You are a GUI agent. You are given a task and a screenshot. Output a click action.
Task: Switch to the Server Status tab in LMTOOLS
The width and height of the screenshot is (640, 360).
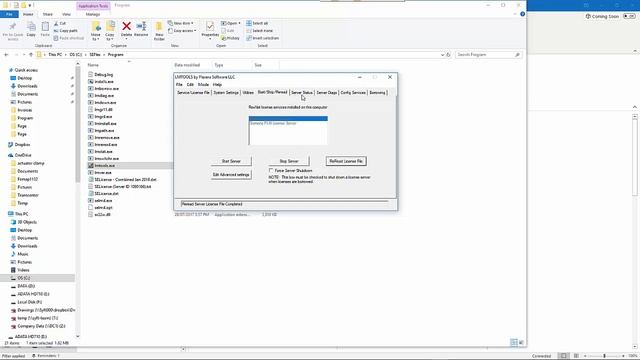302,93
